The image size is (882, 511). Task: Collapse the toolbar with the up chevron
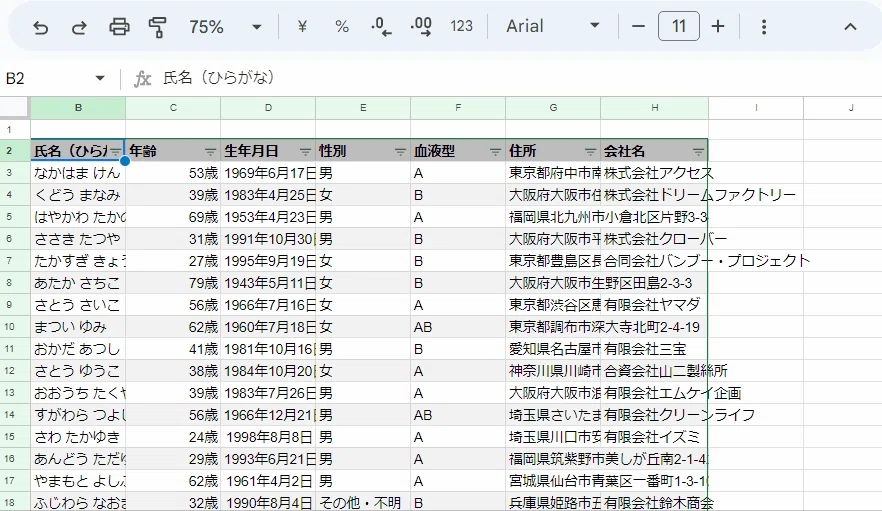(x=850, y=26)
